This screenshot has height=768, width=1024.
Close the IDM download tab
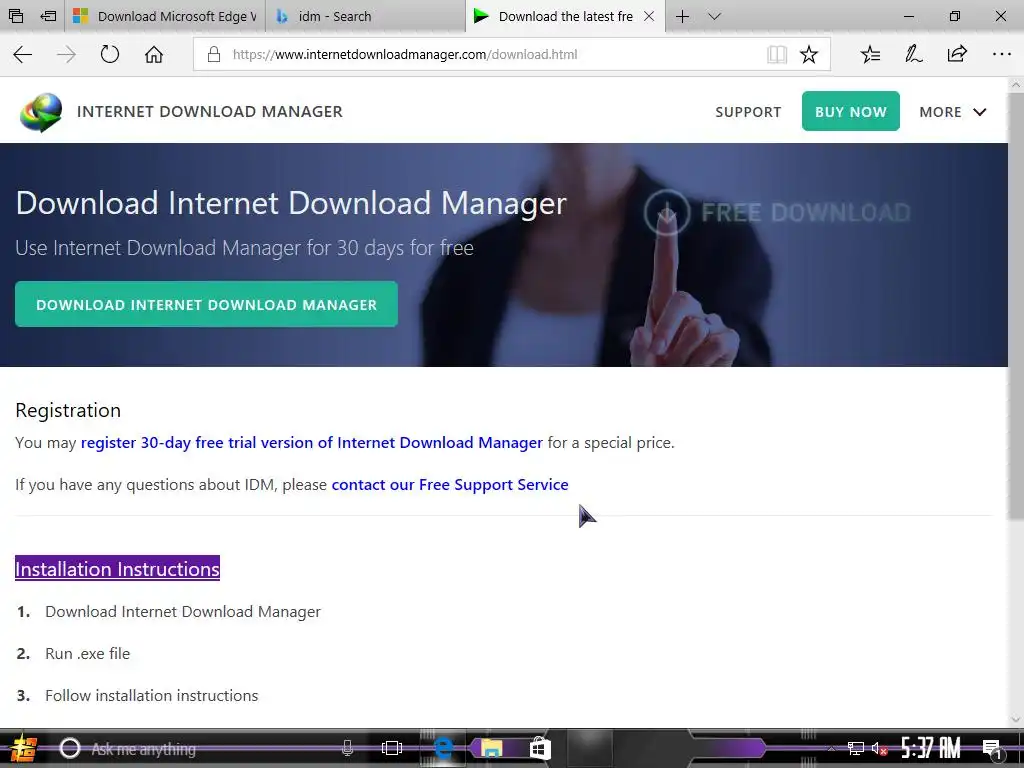pyautogui.click(x=649, y=16)
